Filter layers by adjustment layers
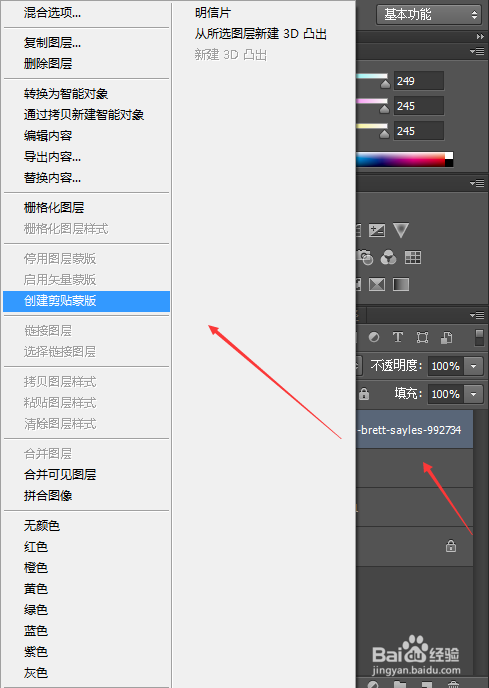This screenshot has height=688, width=489. click(x=374, y=337)
